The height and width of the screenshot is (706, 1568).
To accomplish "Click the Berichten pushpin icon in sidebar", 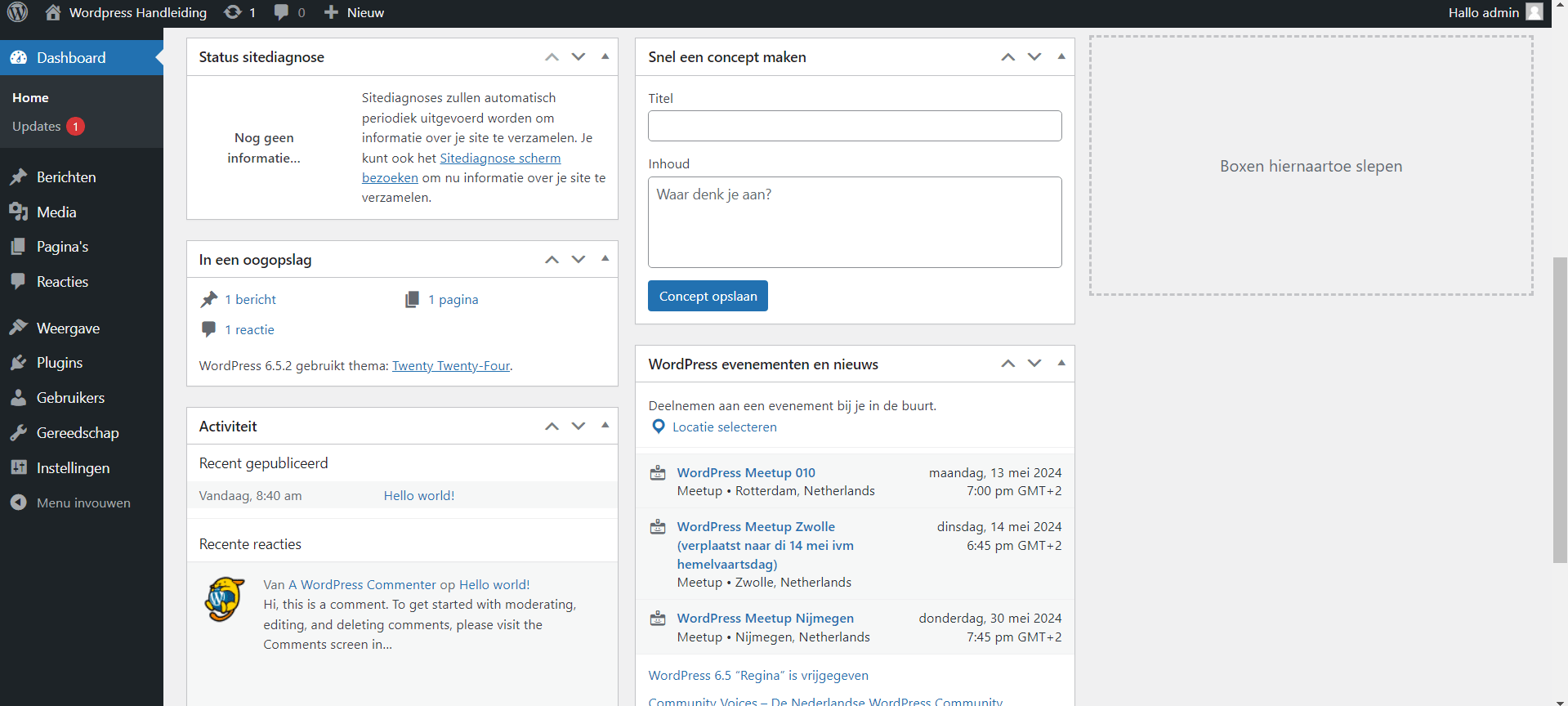I will pyautogui.click(x=19, y=177).
